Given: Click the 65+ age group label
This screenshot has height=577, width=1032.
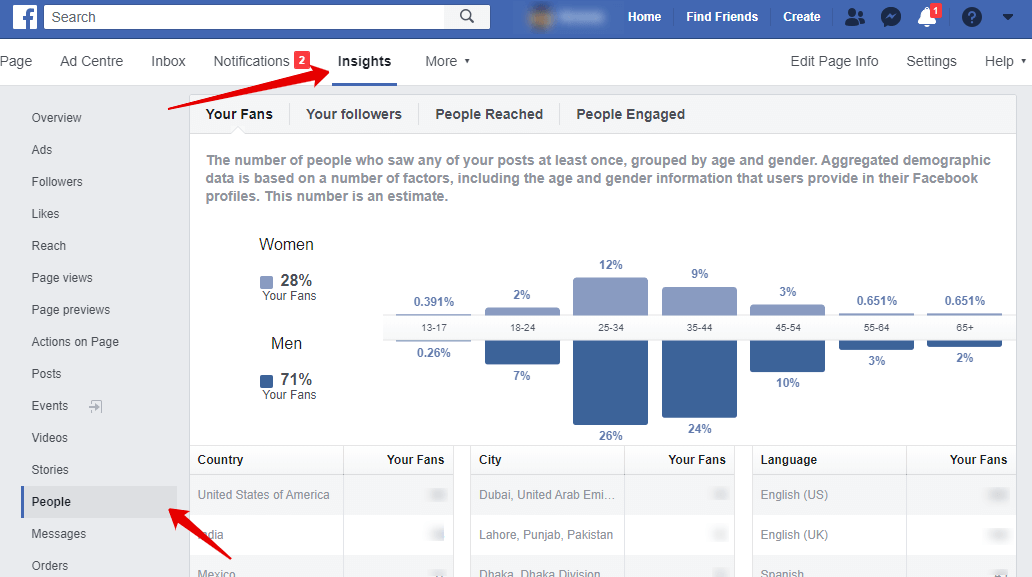Looking at the screenshot, I should pyautogui.click(x=964, y=328).
